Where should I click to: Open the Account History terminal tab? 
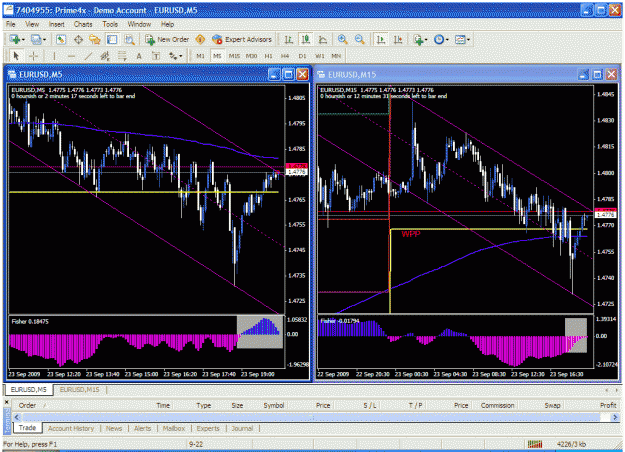71,428
